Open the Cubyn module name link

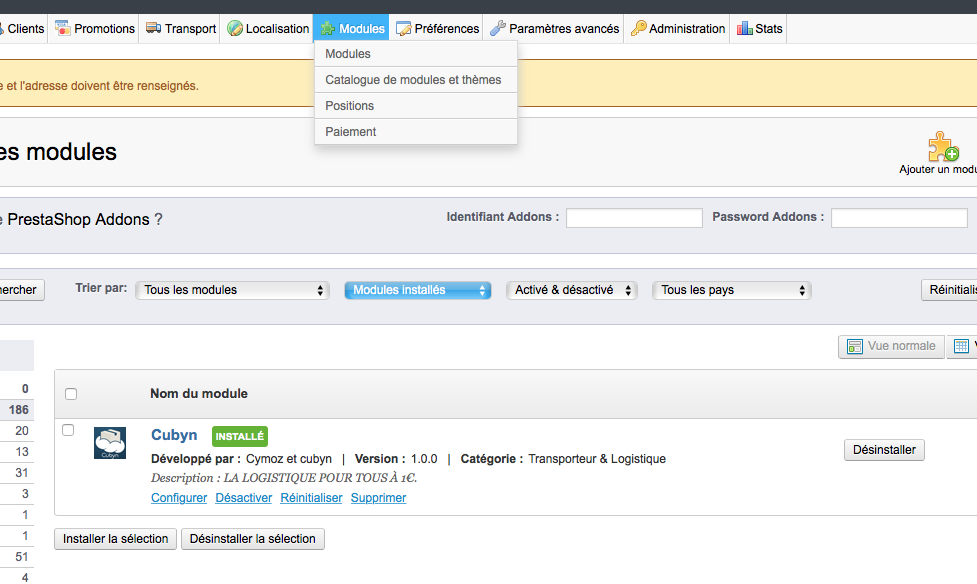174,435
